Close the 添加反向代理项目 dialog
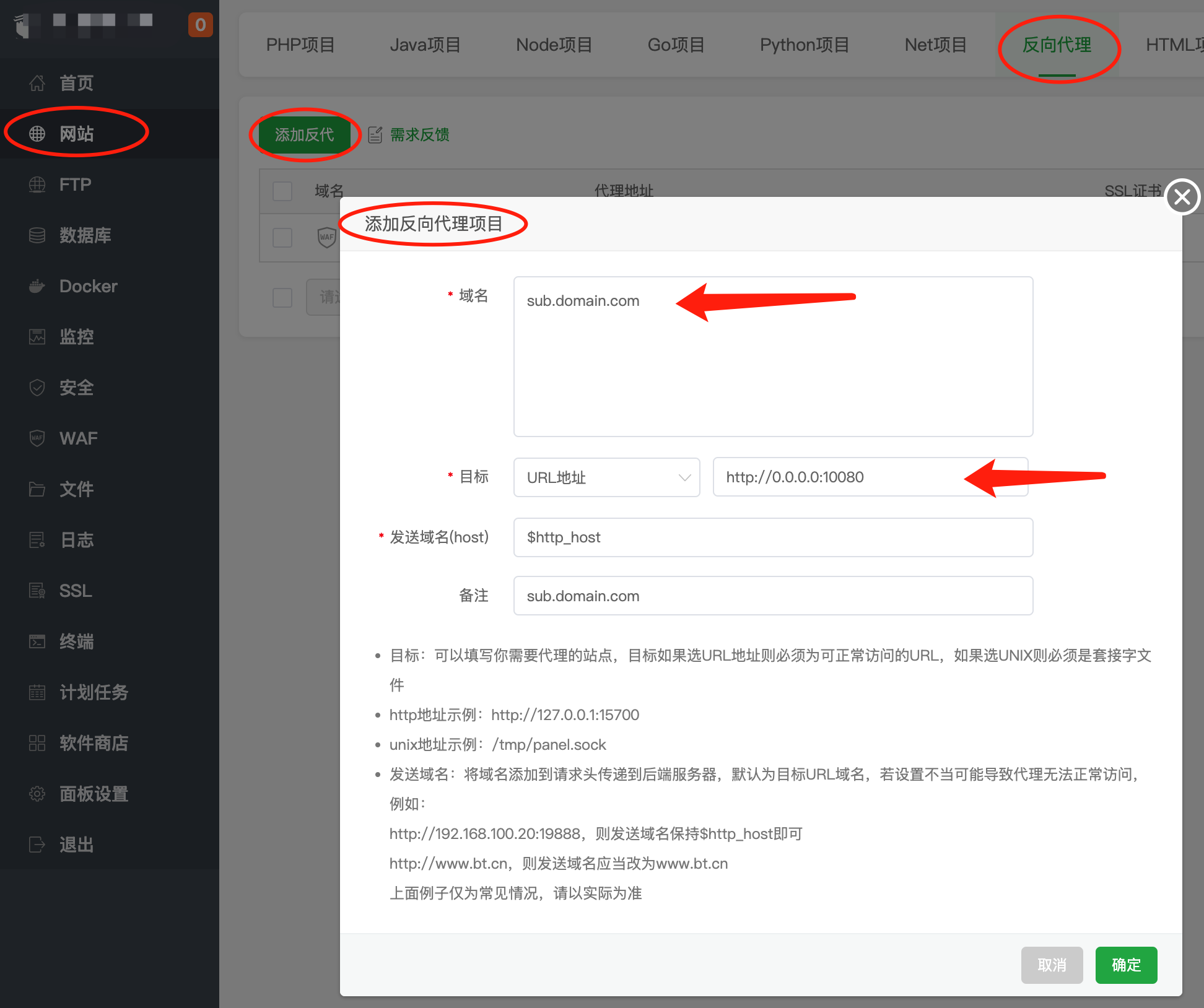 click(1182, 197)
